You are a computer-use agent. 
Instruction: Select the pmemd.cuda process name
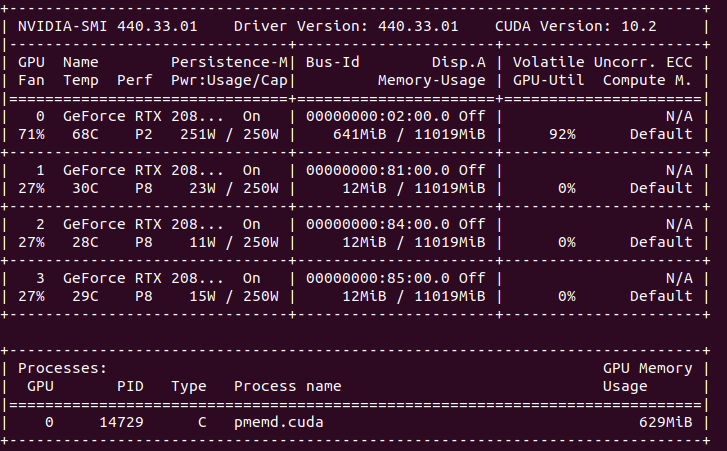(278, 422)
